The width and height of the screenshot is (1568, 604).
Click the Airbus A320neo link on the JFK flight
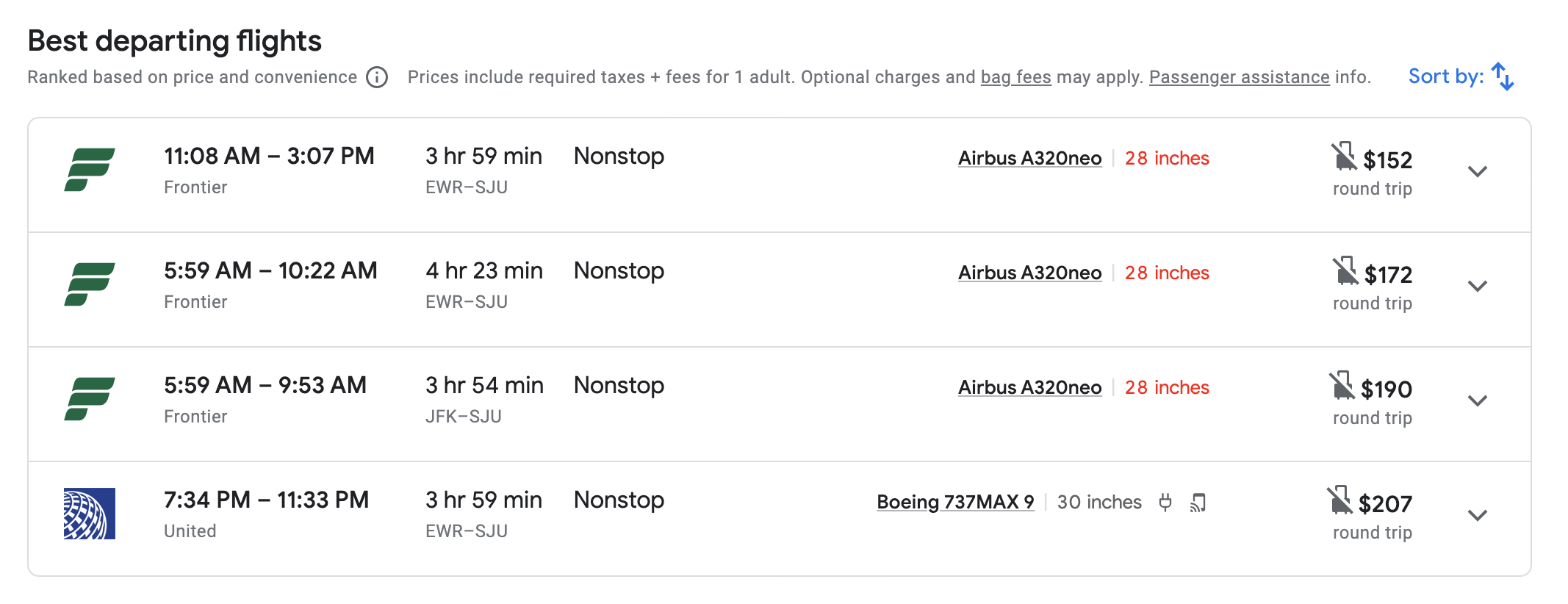[x=1029, y=387]
